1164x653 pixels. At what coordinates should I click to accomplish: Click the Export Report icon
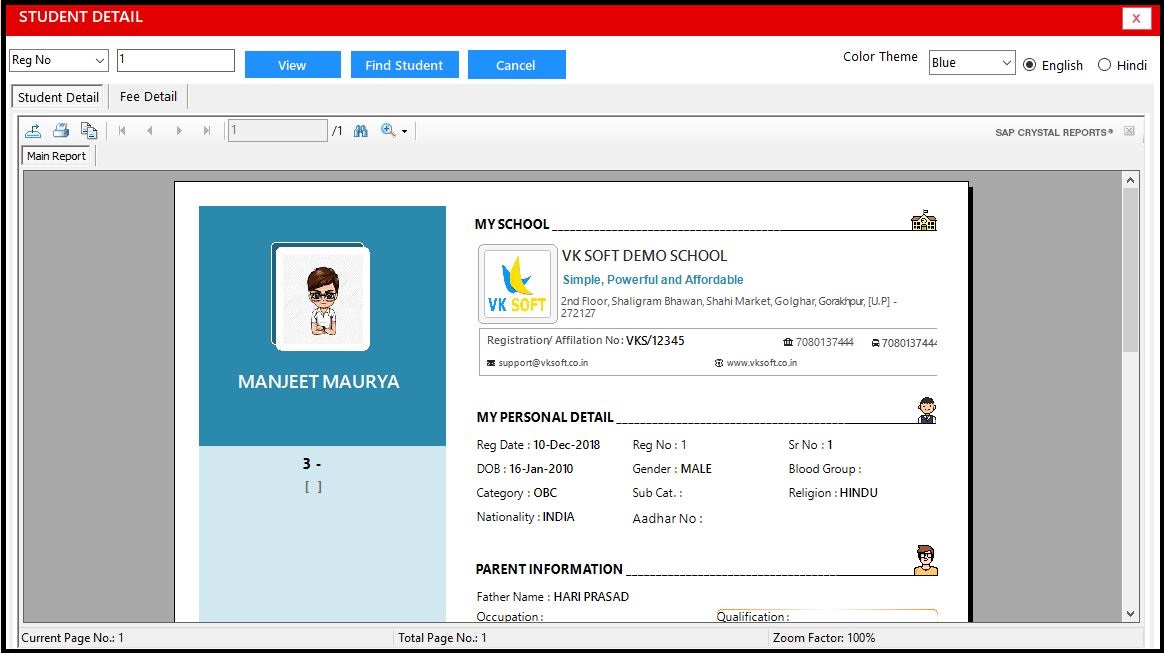tap(33, 131)
